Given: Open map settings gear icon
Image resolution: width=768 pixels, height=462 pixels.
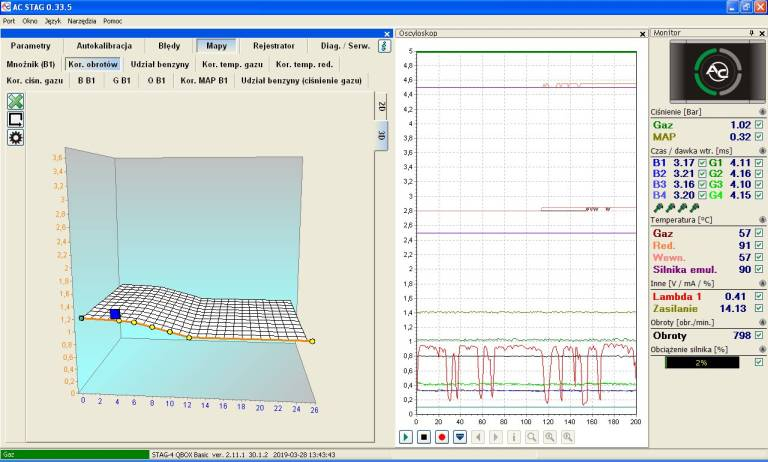Looking at the screenshot, I should [16, 138].
